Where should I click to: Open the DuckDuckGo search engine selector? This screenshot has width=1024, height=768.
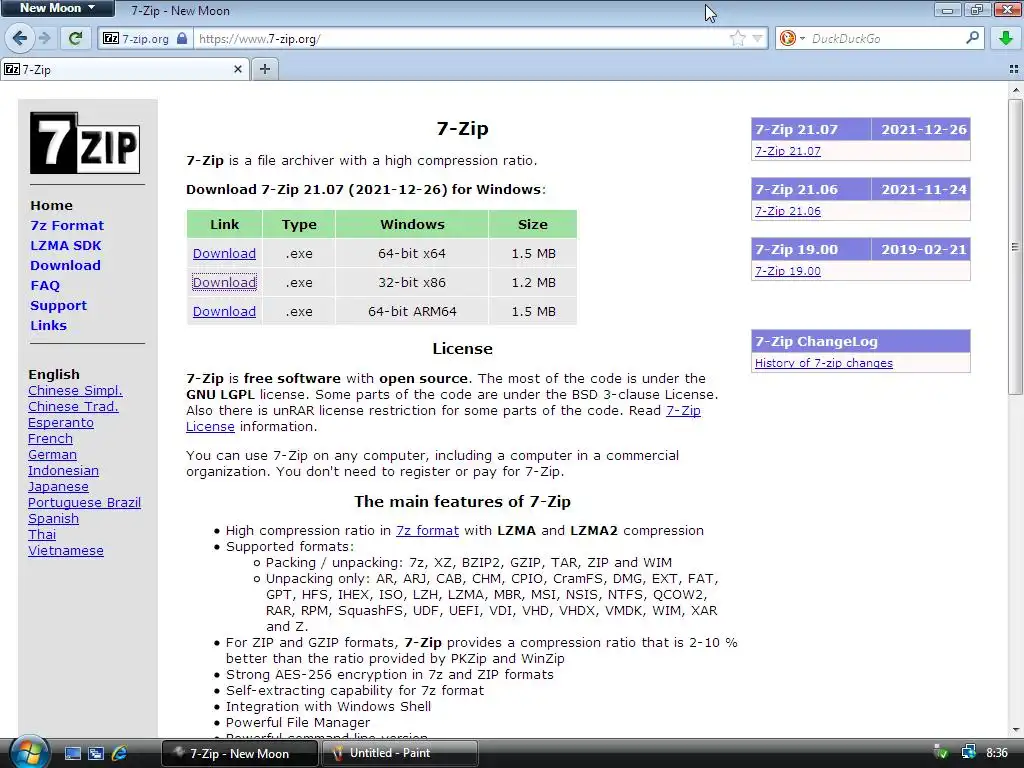click(792, 39)
